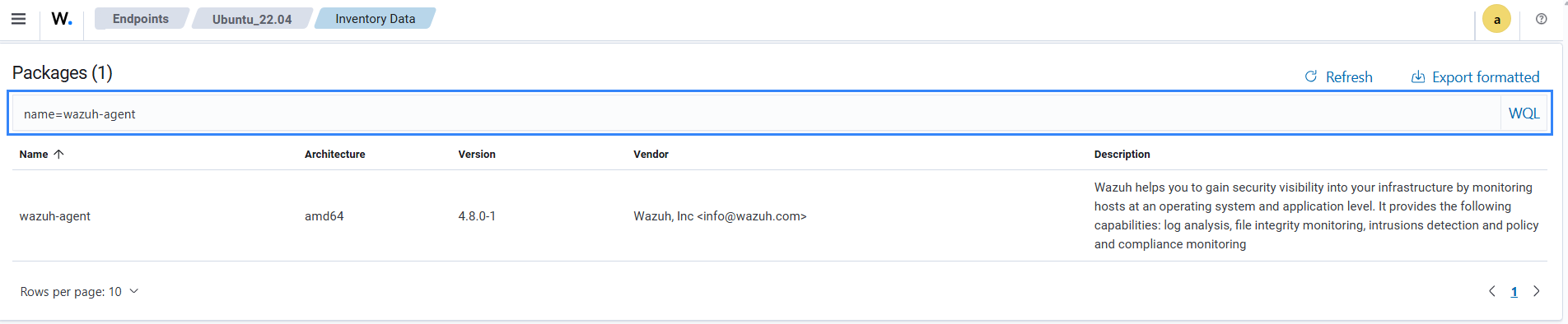This screenshot has width=1568, height=324.
Task: Select page 1 in pagination
Action: pyautogui.click(x=1514, y=292)
